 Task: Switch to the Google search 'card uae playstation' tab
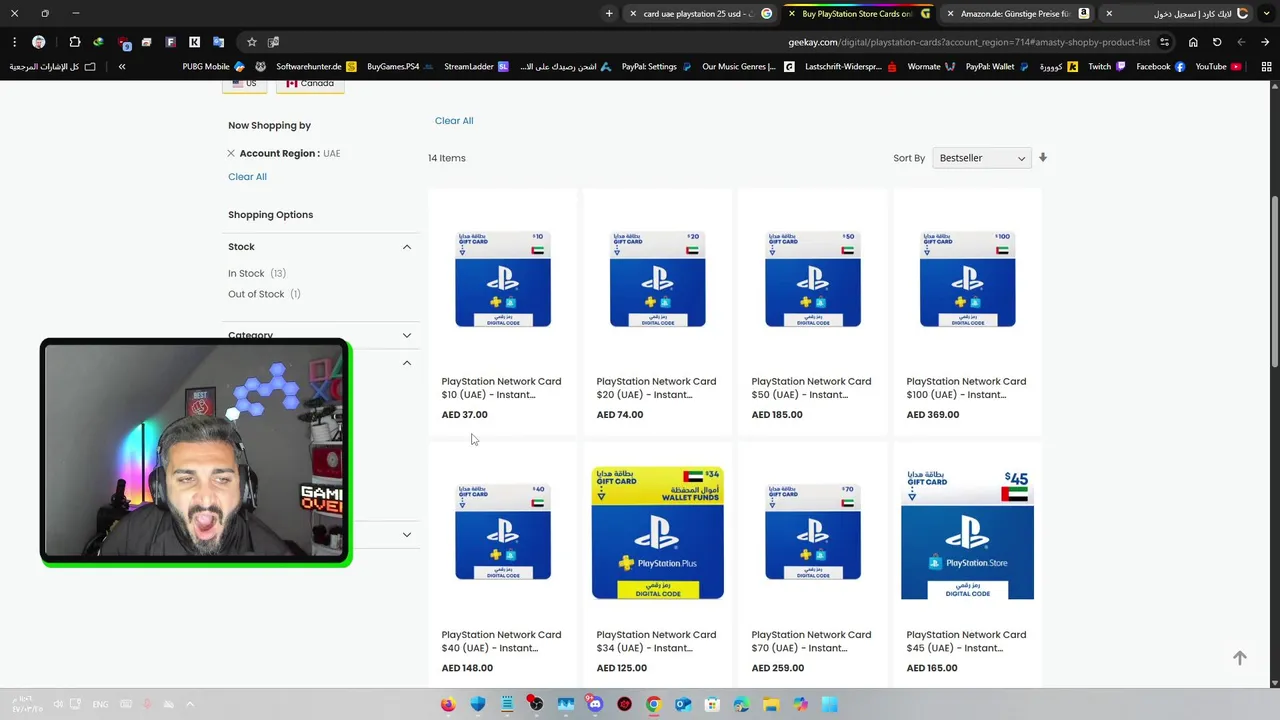[x=700, y=14]
